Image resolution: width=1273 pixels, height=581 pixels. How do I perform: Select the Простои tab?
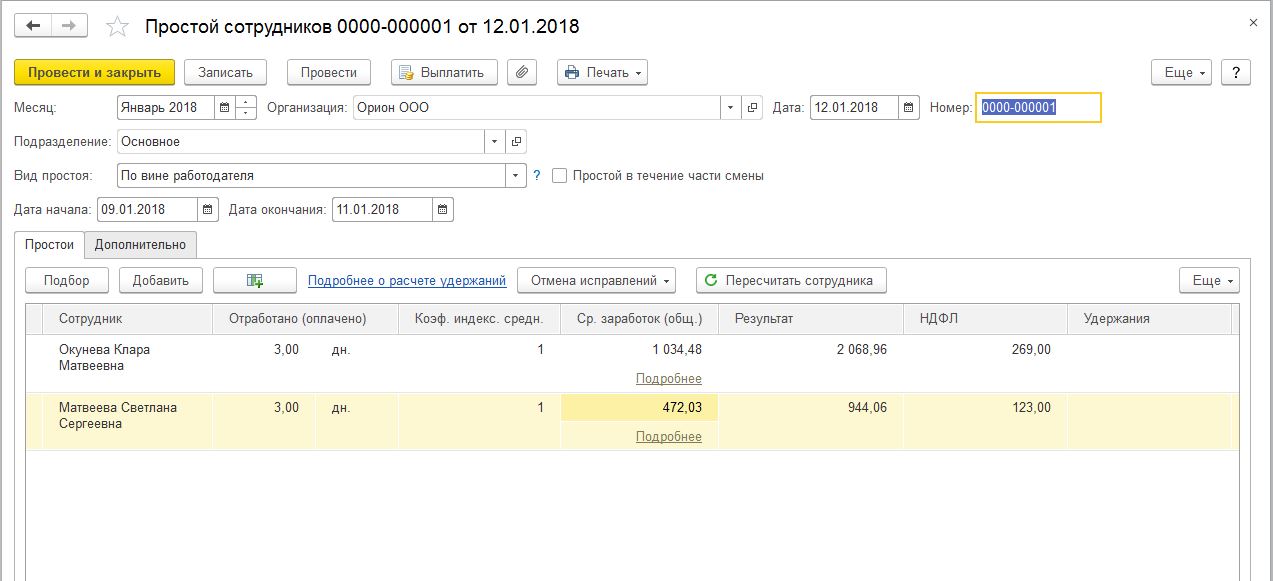point(50,245)
